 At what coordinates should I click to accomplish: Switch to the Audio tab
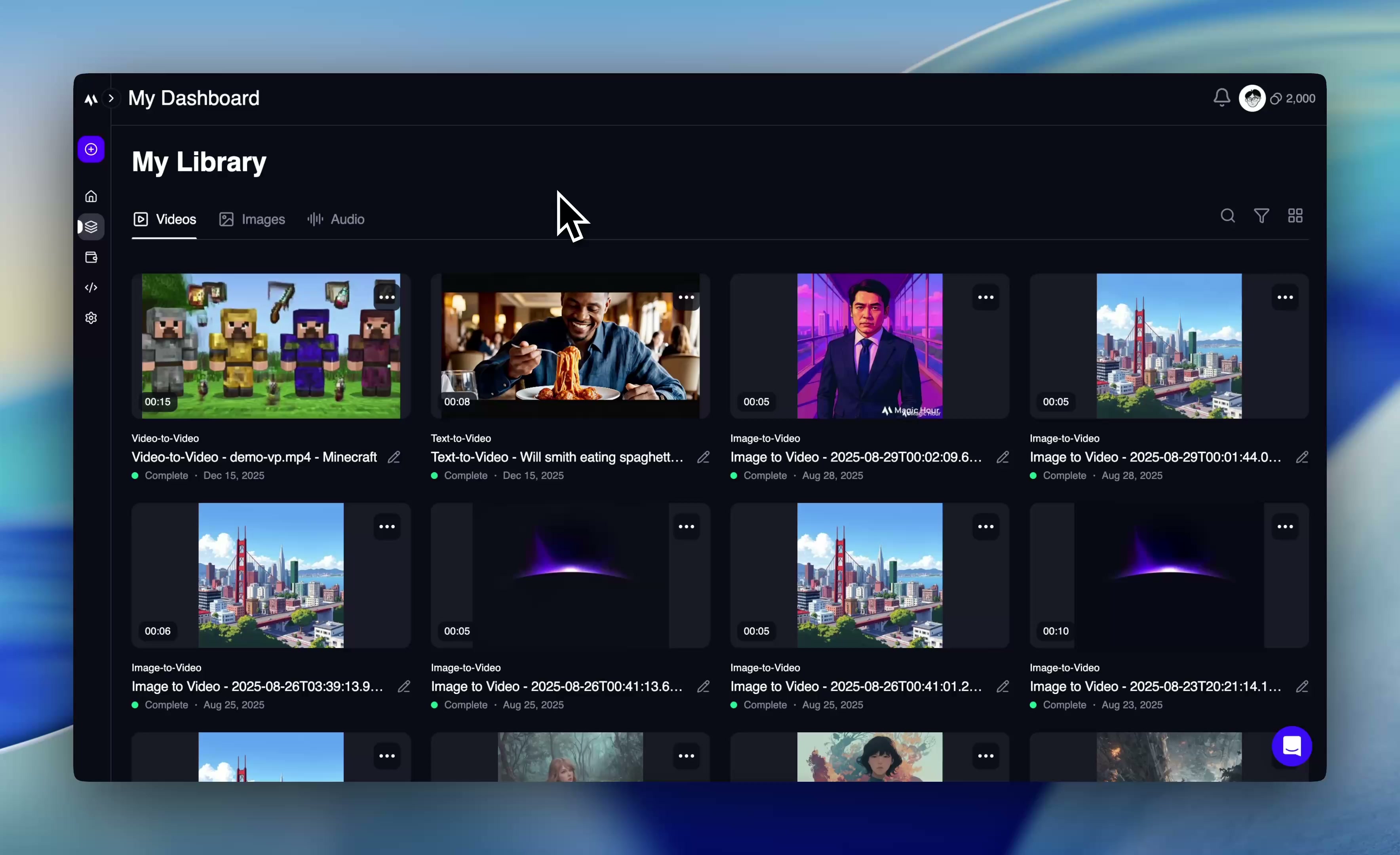(336, 219)
